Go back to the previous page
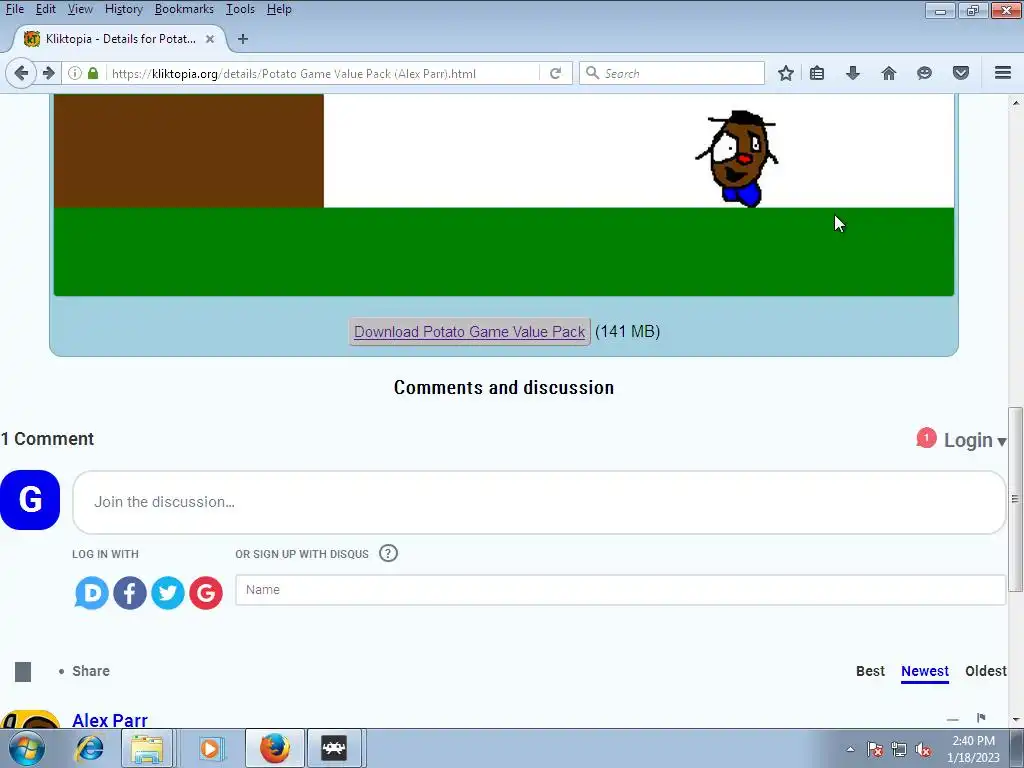 click(21, 73)
